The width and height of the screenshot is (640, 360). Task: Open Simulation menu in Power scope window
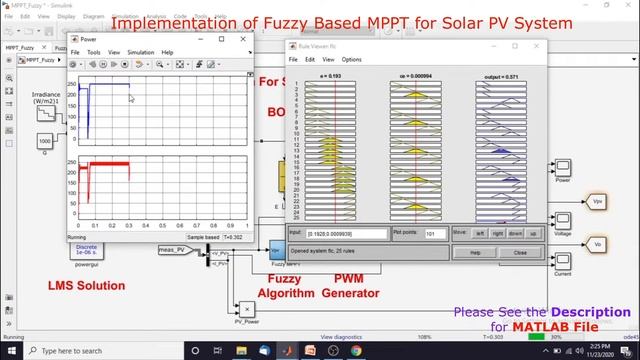(x=140, y=52)
